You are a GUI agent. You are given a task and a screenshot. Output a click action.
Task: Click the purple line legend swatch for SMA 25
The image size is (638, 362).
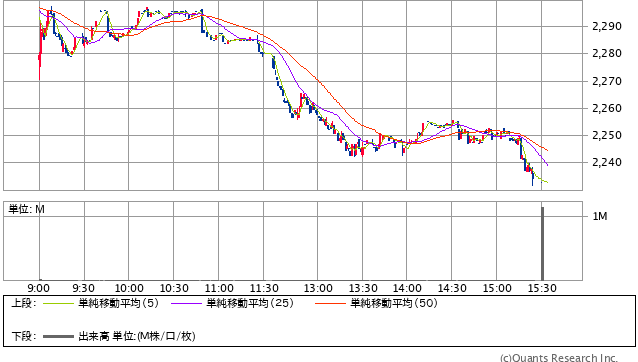coord(186,303)
